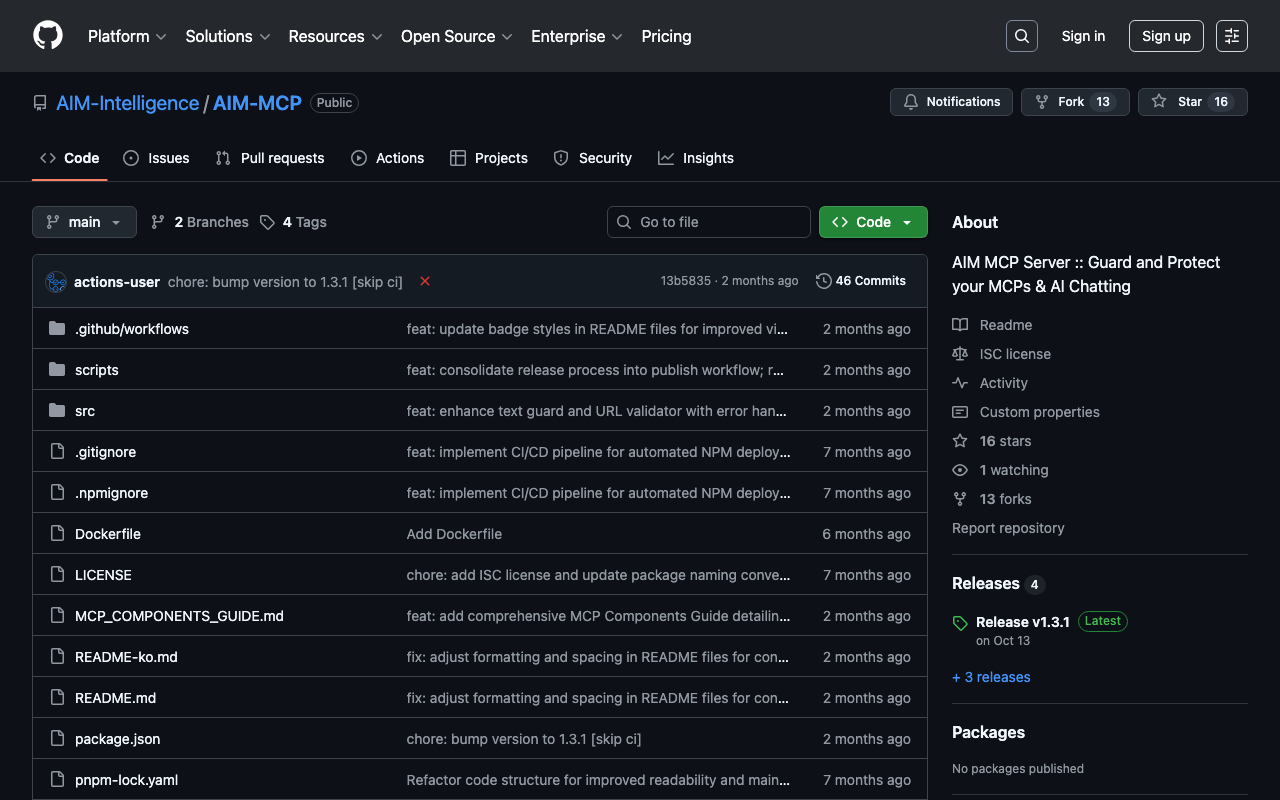
Task: Click the Release v1.3.1 tag icon
Action: point(960,623)
